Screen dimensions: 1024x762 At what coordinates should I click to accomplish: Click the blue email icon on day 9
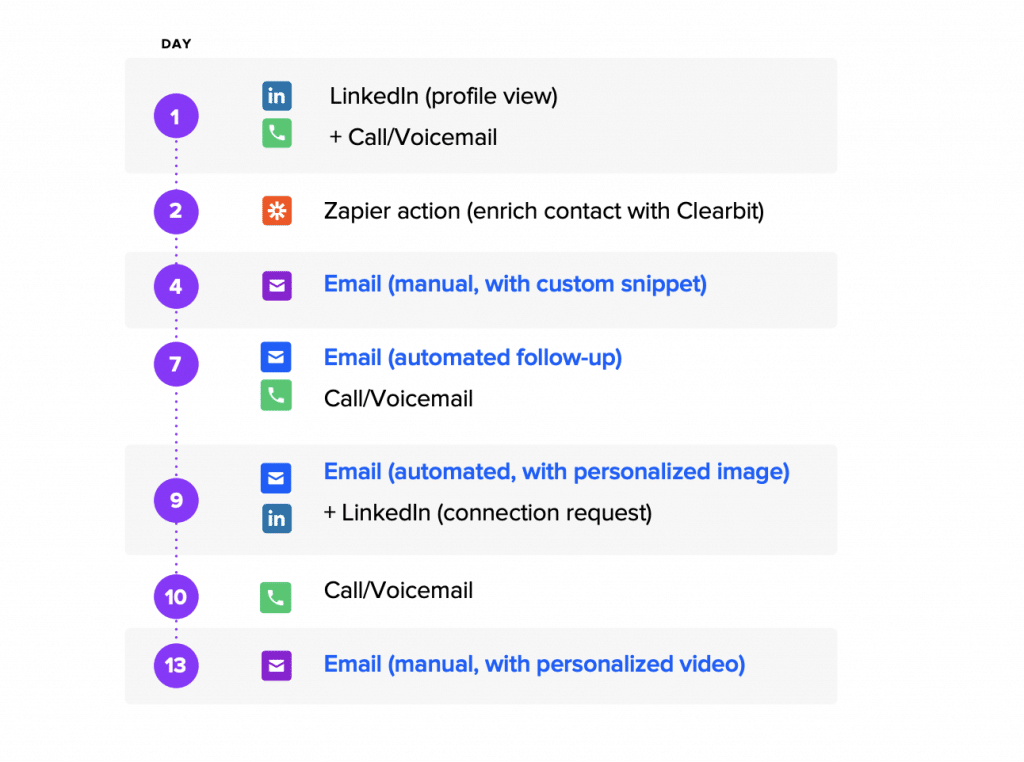(276, 479)
